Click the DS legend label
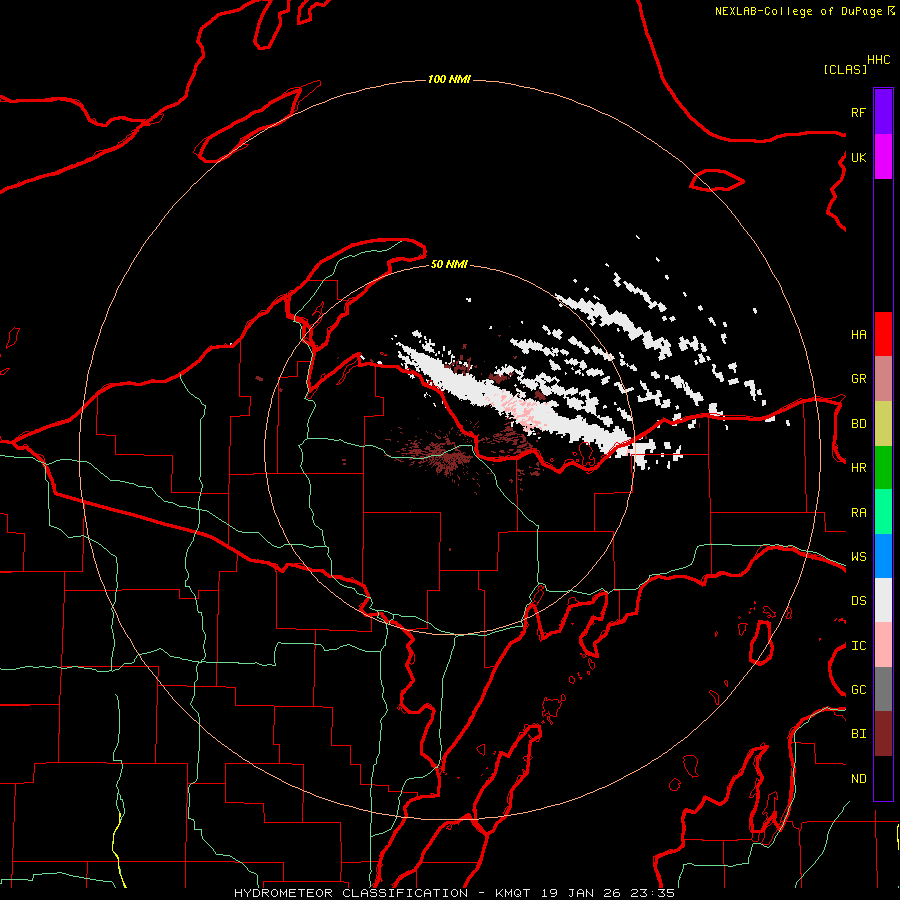900x900 pixels. click(x=858, y=601)
